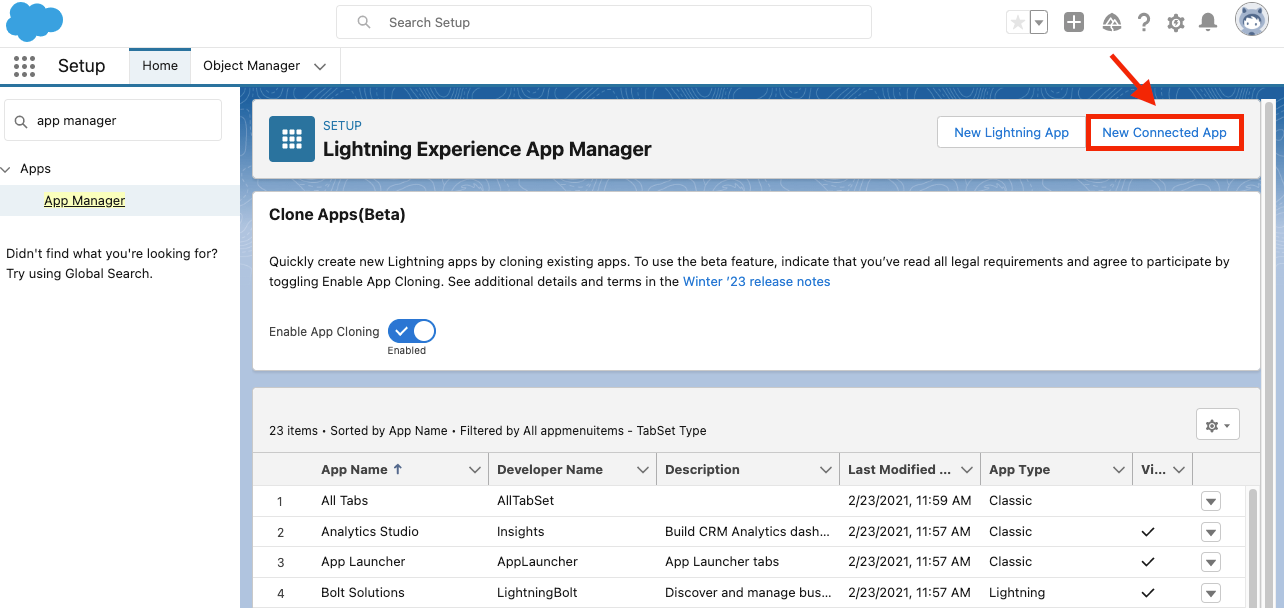Open the Setup gear icon in header
This screenshot has height=608, width=1284.
tap(1176, 22)
